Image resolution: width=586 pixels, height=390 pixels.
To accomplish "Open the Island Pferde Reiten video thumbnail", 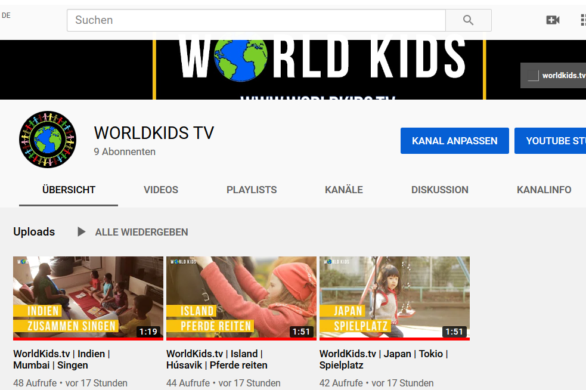I will coord(241,298).
